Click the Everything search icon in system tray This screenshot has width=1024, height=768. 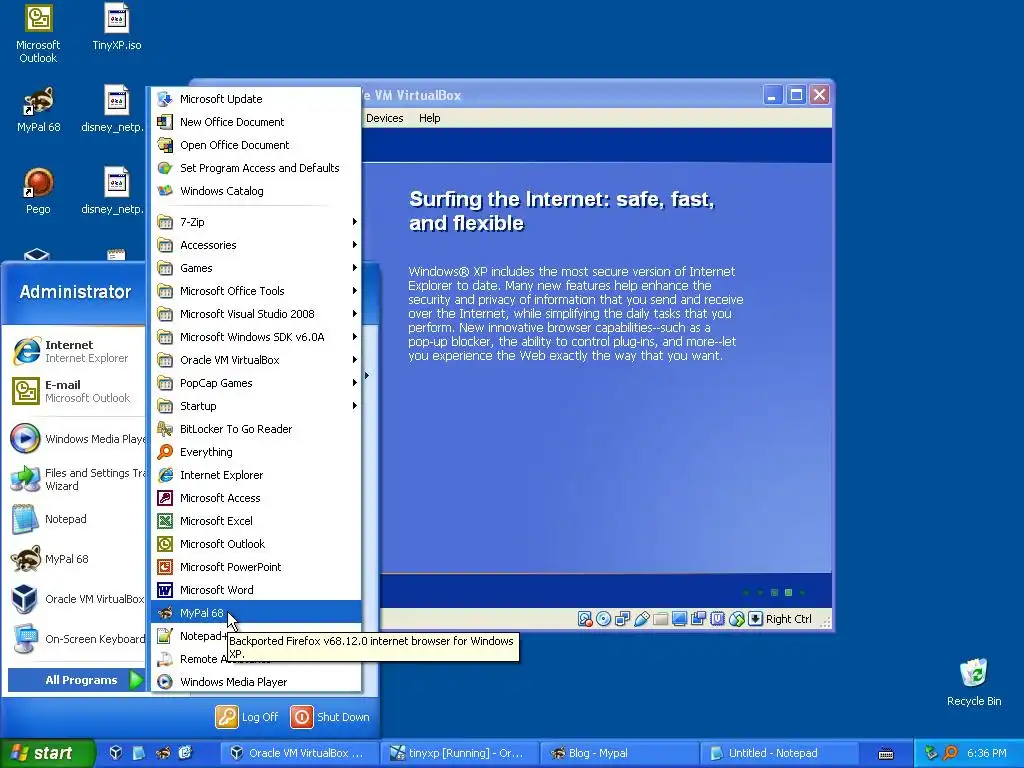[x=950, y=753]
